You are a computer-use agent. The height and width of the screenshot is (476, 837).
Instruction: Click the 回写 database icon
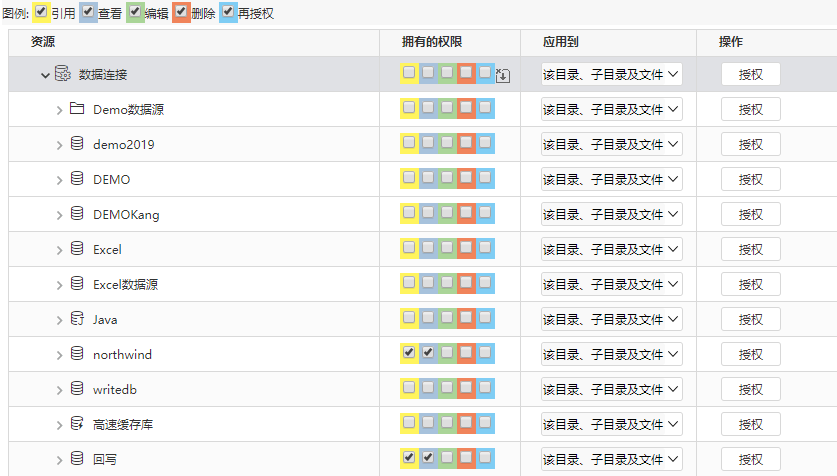pyautogui.click(x=77, y=458)
